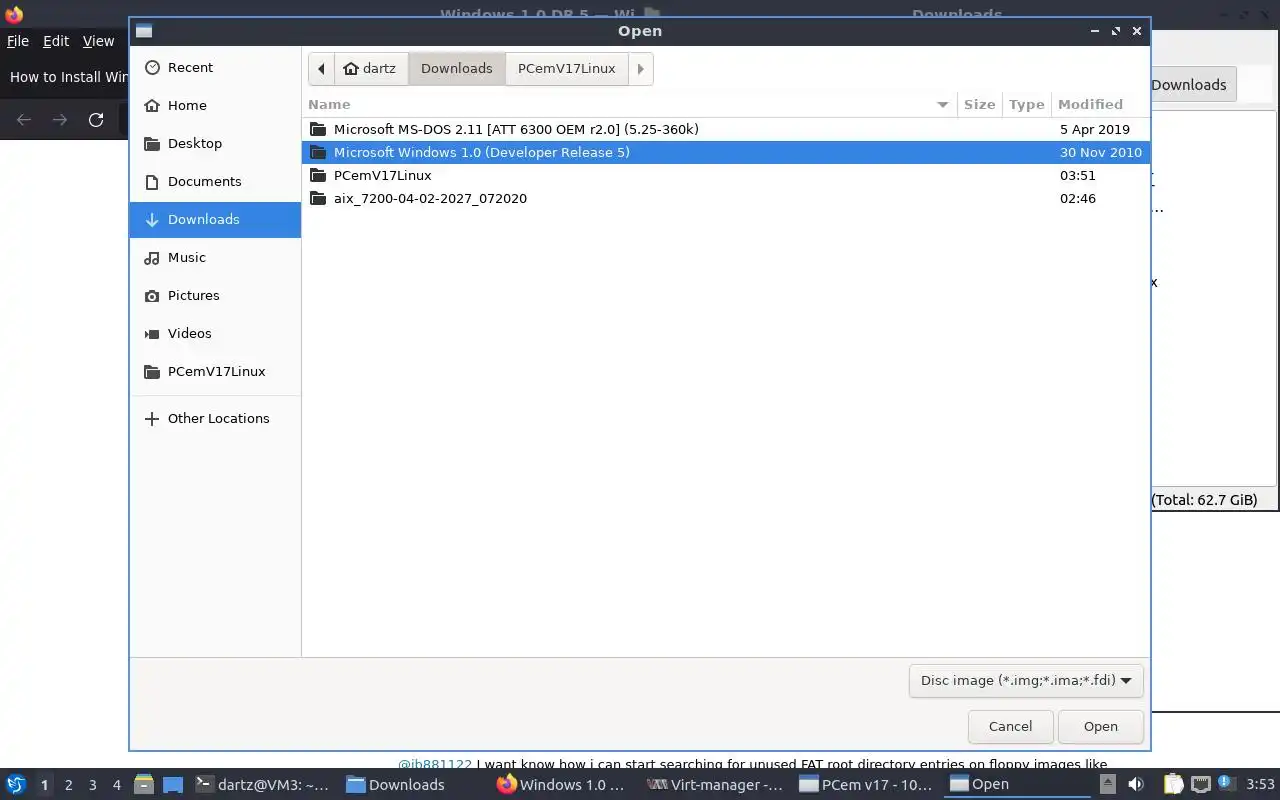The image size is (1280, 800).
Task: Switch to the PCem v17 taskbar item
Action: (866, 785)
